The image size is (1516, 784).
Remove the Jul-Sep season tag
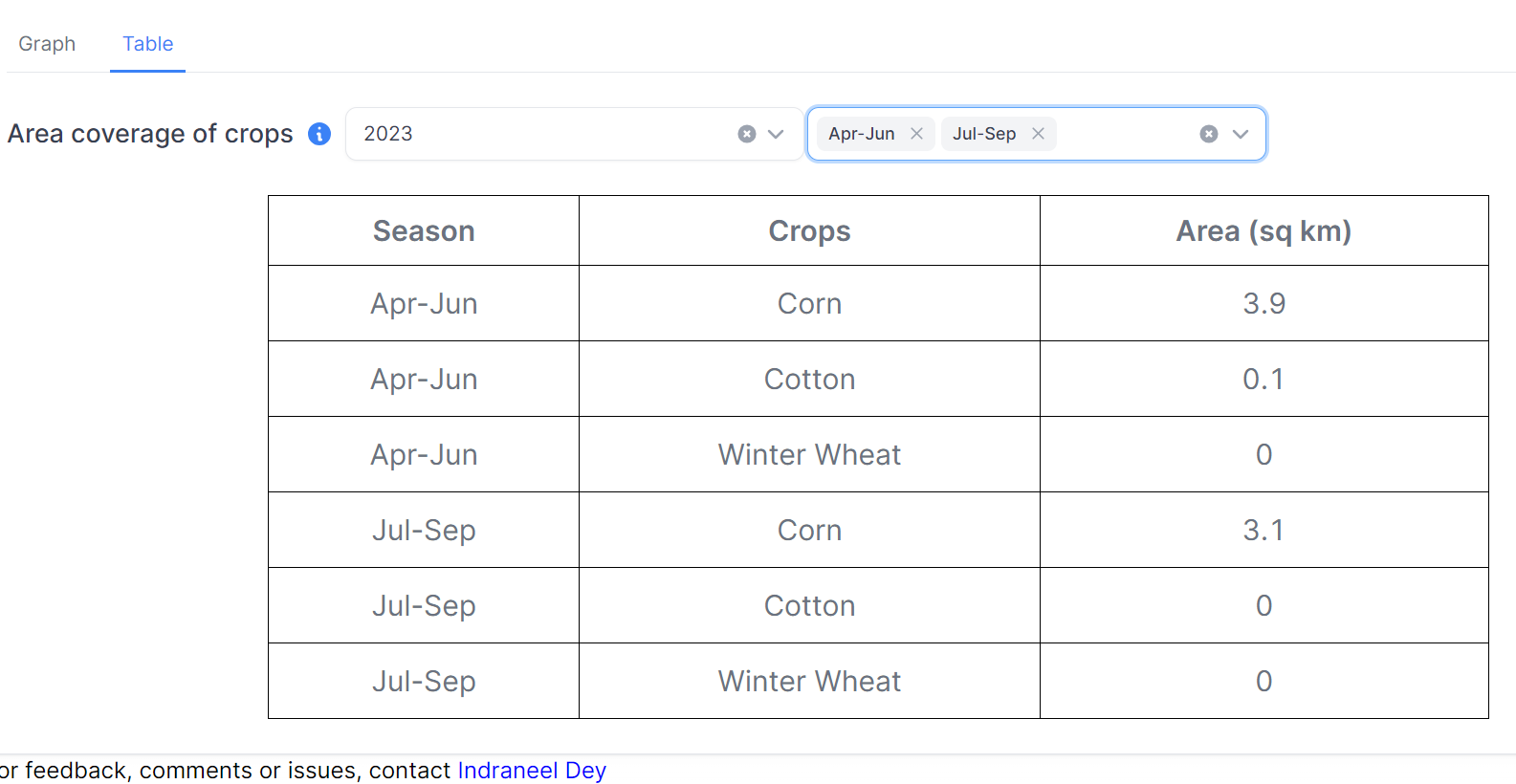(x=1038, y=134)
